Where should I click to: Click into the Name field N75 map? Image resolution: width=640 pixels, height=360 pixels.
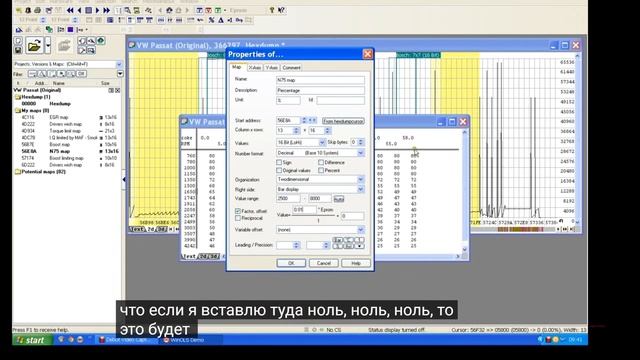[320, 80]
